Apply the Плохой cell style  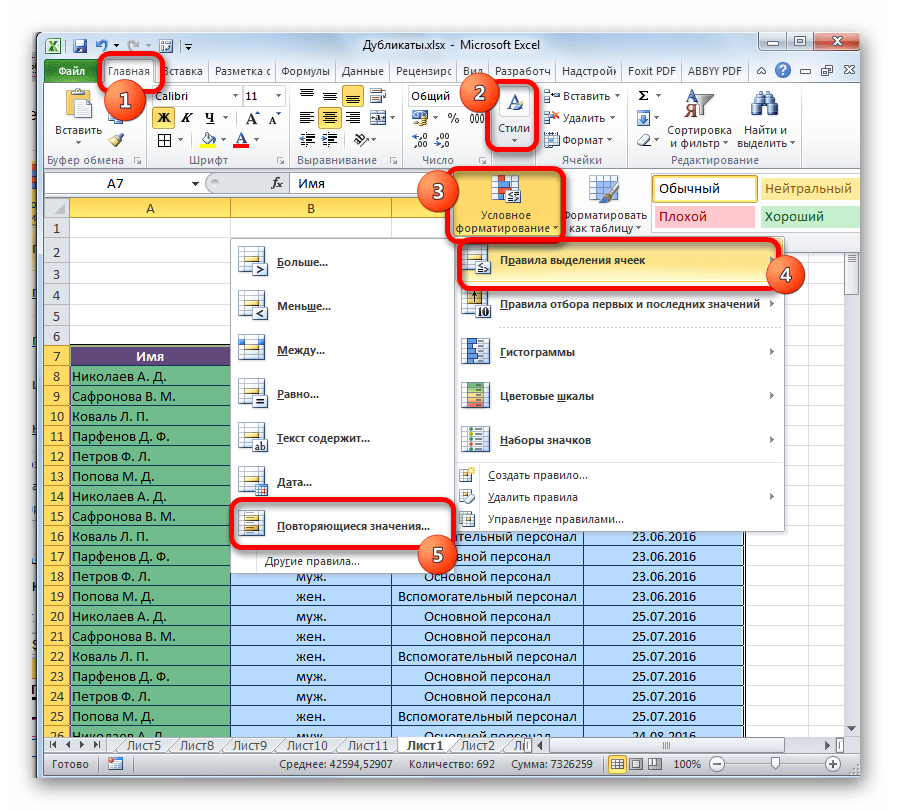(704, 217)
